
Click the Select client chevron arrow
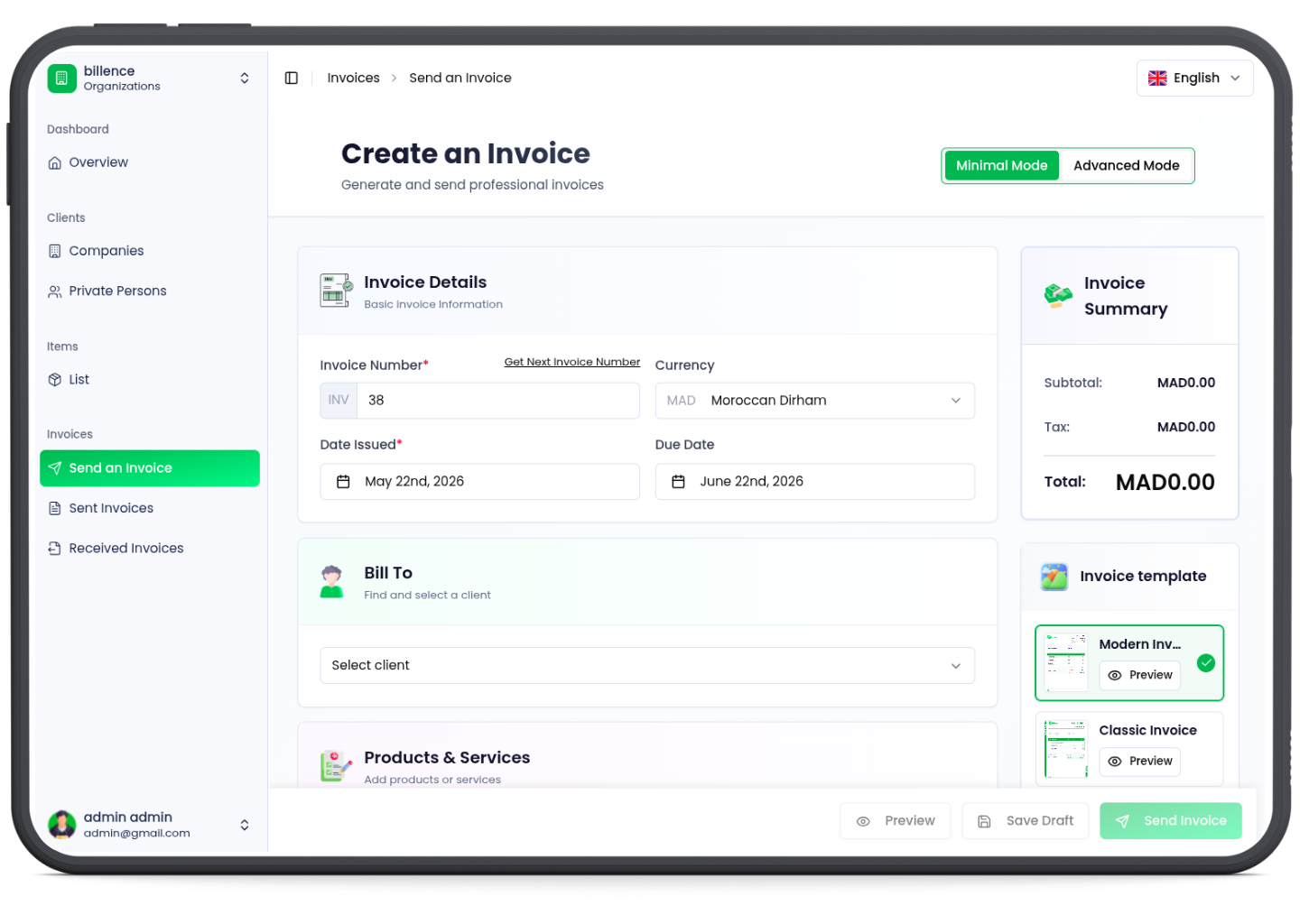coord(956,666)
